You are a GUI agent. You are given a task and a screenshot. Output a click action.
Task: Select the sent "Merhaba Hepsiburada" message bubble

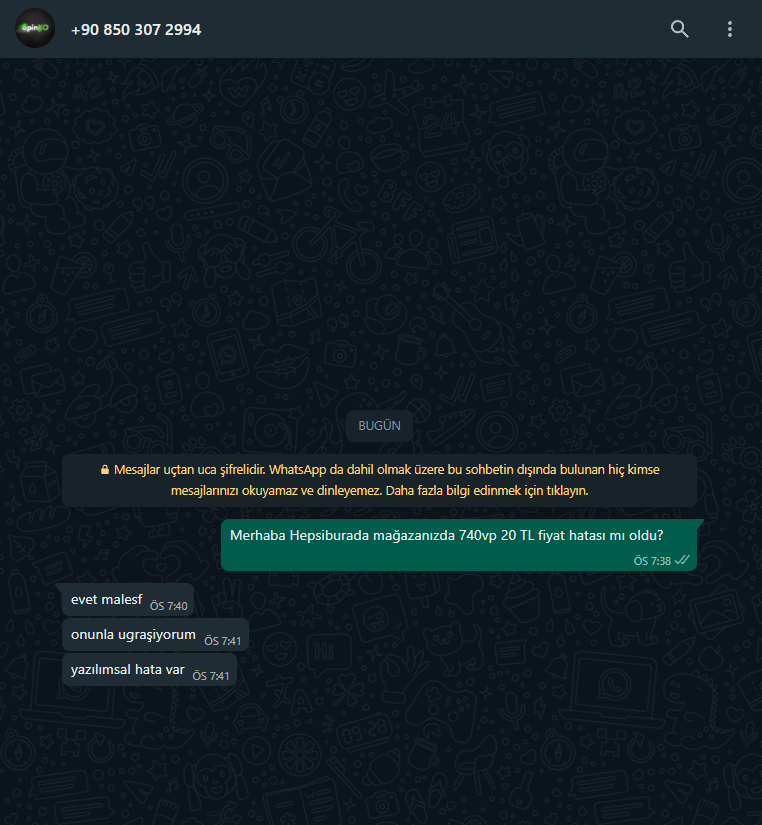459,545
